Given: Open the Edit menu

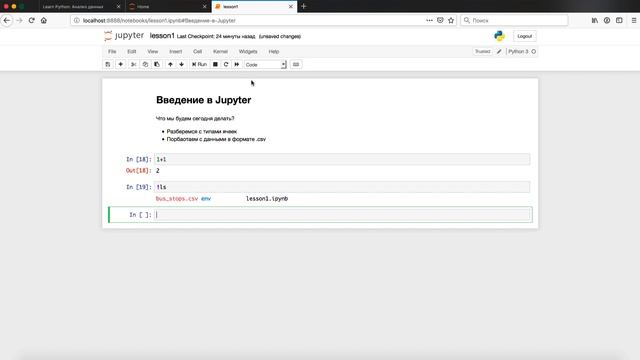Looking at the screenshot, I should click(131, 51).
